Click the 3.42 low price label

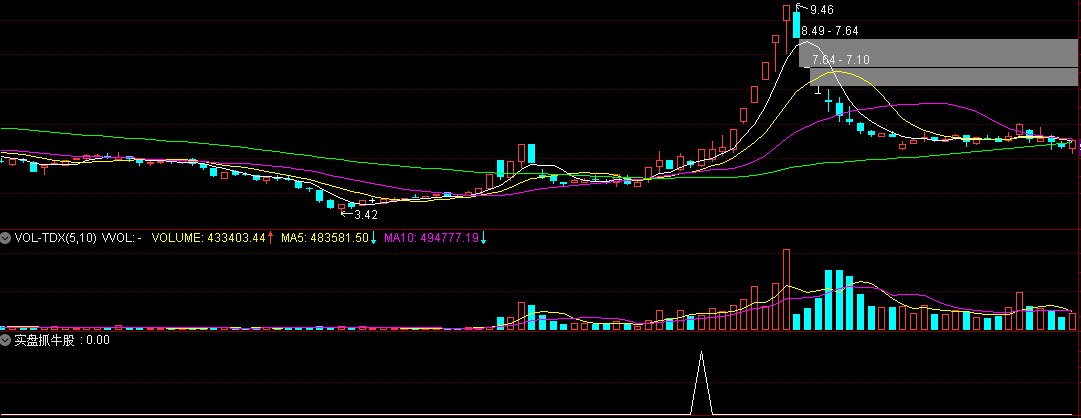[366, 215]
